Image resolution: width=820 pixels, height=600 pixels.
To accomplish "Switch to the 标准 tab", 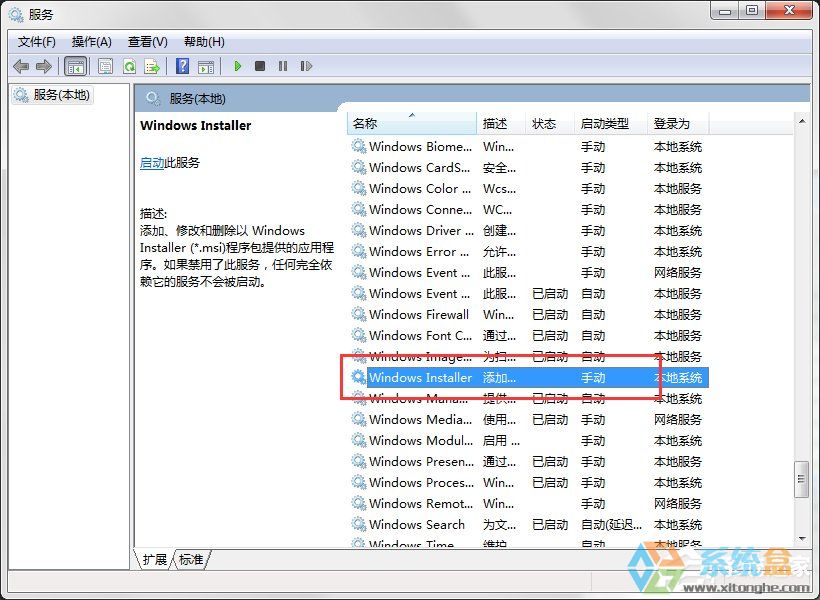I will (x=191, y=559).
